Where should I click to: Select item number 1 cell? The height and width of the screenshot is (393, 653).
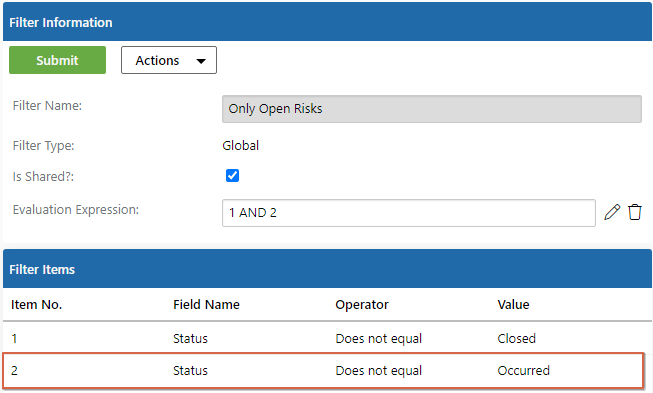(x=14, y=338)
